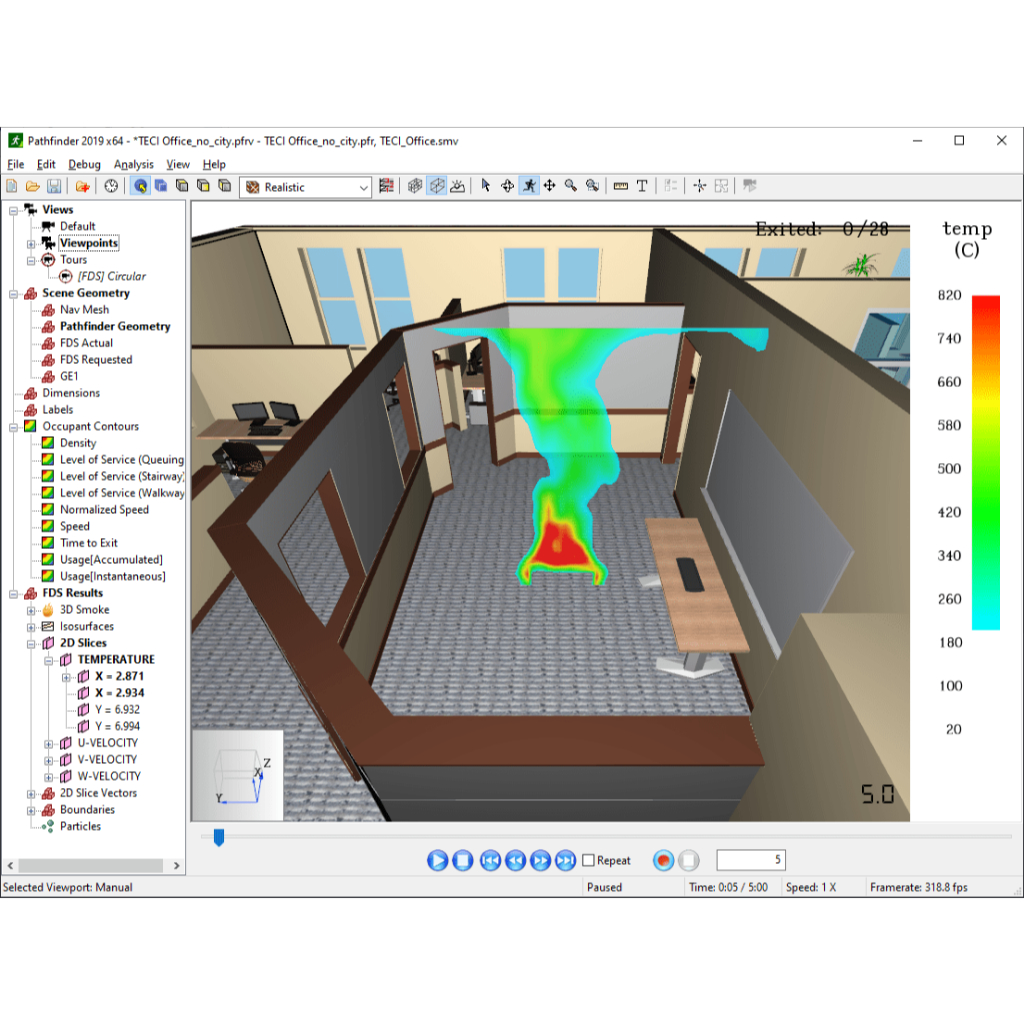Select the [FDS] Circular tour
Screen dimensions: 1024x1024
click(112, 276)
